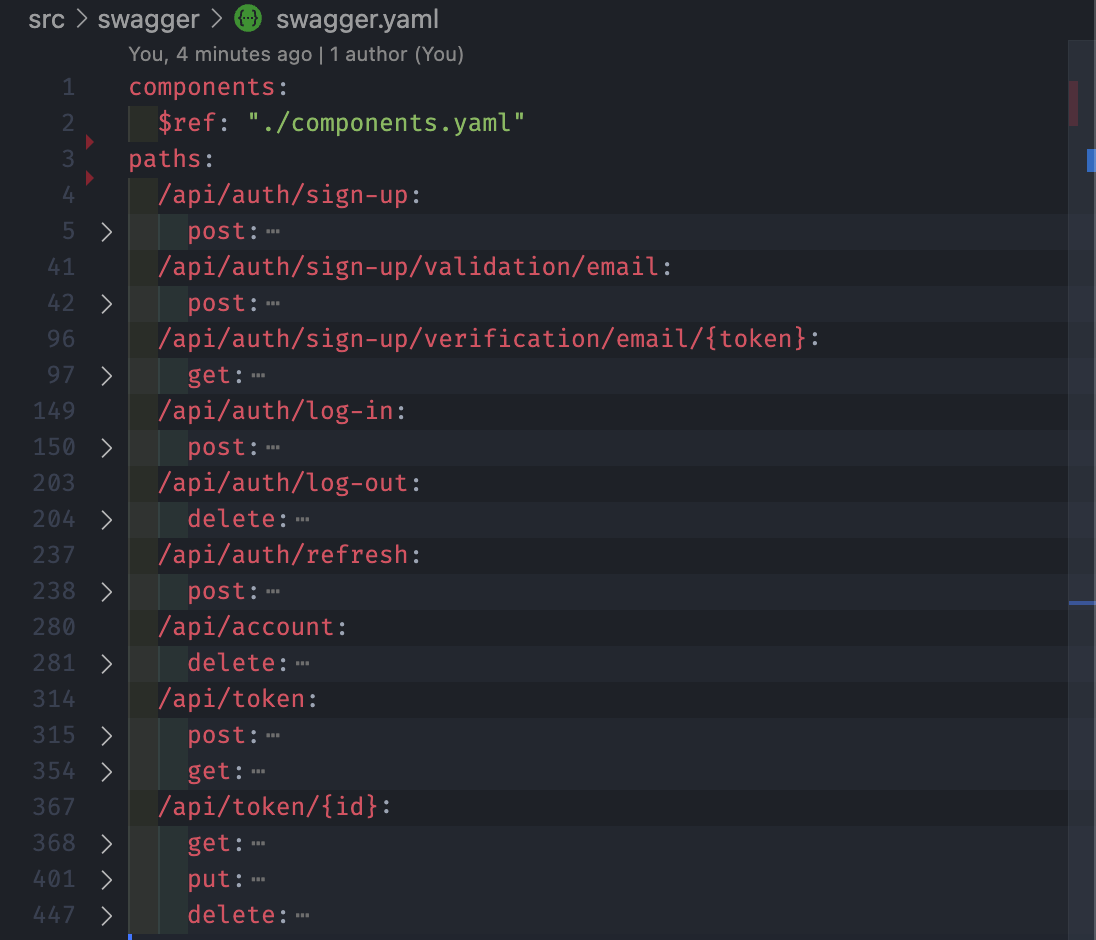Click the red deletion marker below line 2
Image resolution: width=1096 pixels, height=940 pixels.
click(x=89, y=142)
